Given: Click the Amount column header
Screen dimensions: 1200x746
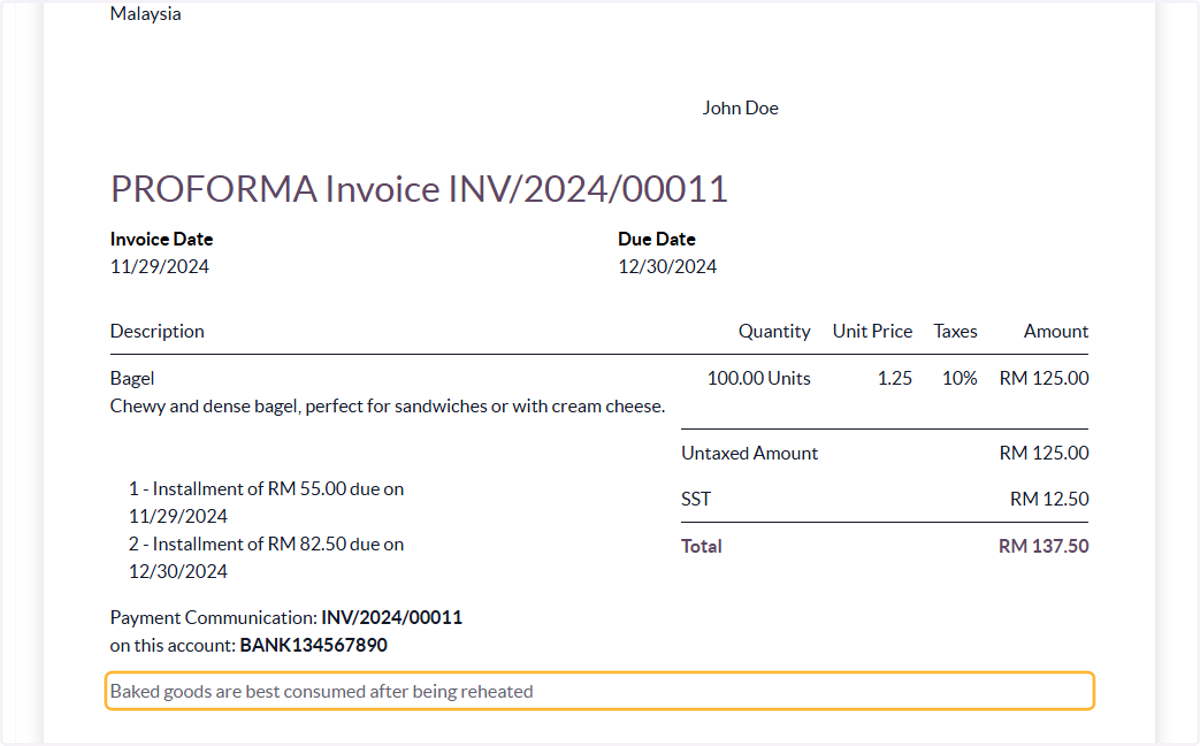Looking at the screenshot, I should click(x=1056, y=331).
